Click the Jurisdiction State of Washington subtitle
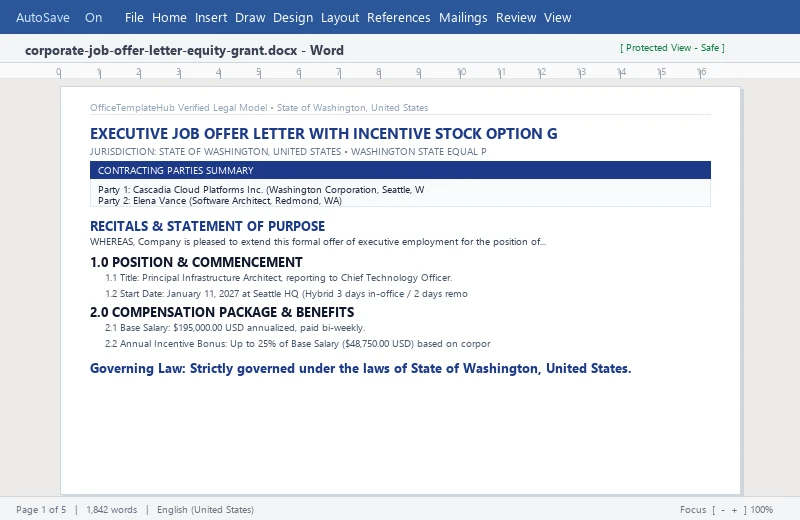 click(288, 152)
